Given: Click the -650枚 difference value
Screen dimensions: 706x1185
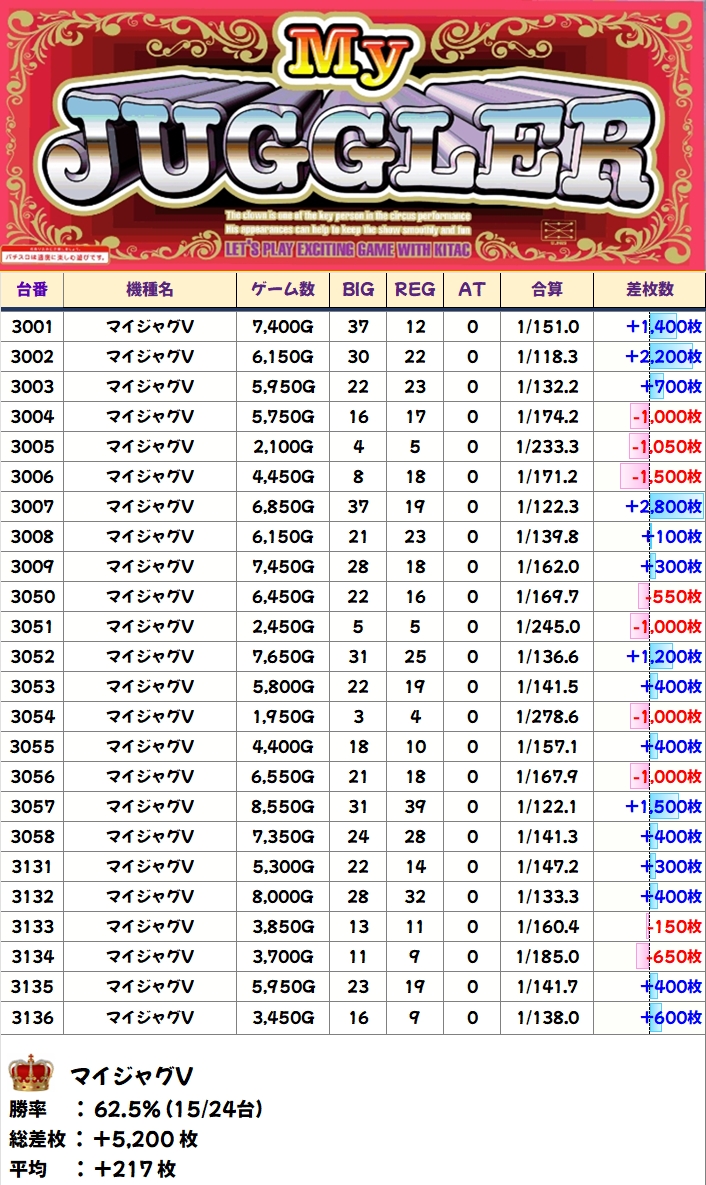Looking at the screenshot, I should pyautogui.click(x=673, y=957).
